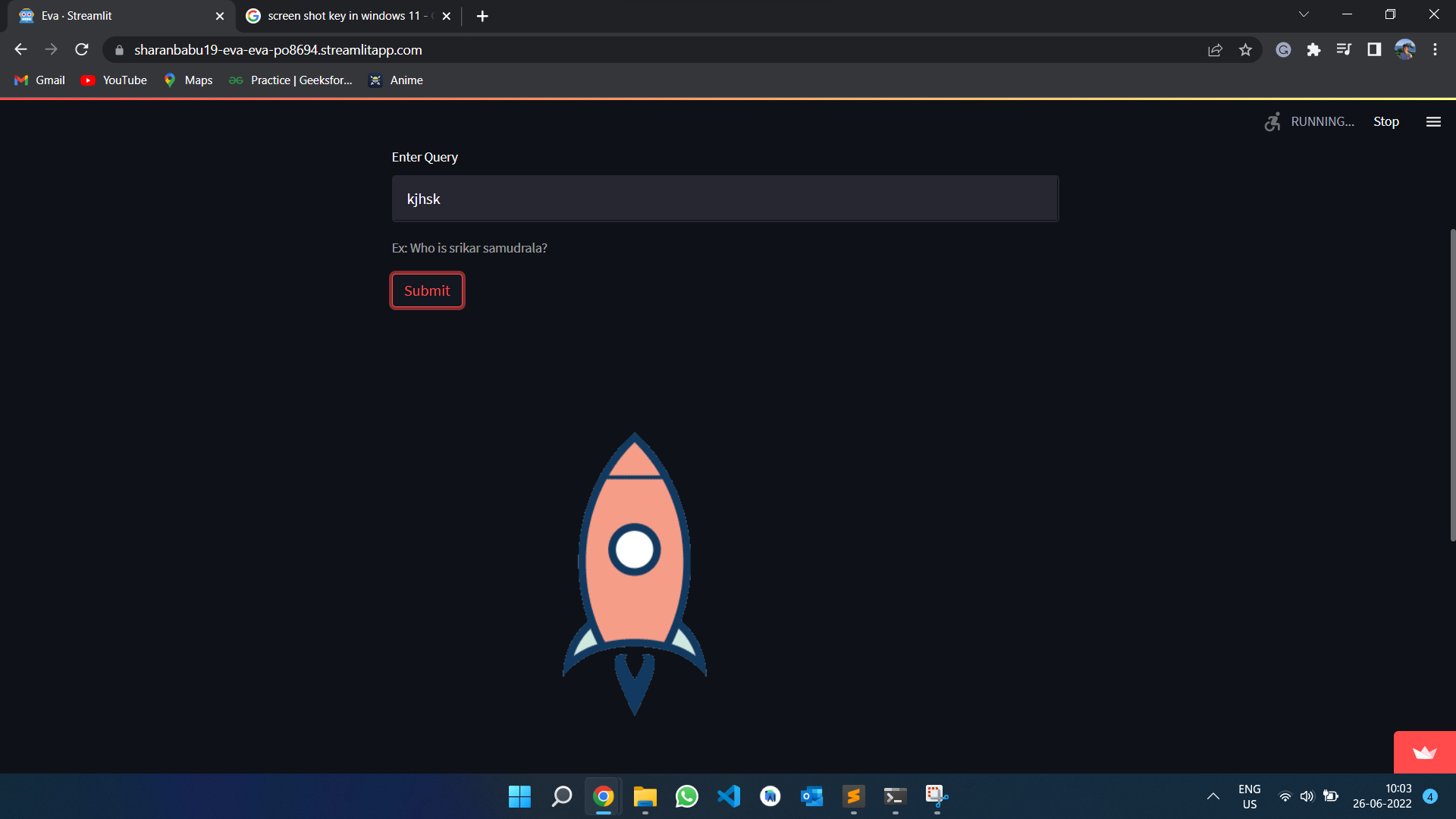This screenshot has height=819, width=1456.
Task: Show hidden system tray icons
Action: pos(1213,796)
